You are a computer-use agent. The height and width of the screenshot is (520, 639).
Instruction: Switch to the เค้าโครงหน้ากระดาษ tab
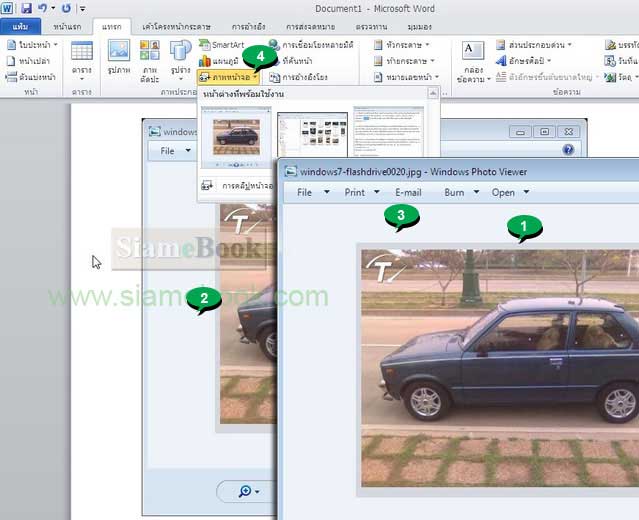tap(176, 27)
